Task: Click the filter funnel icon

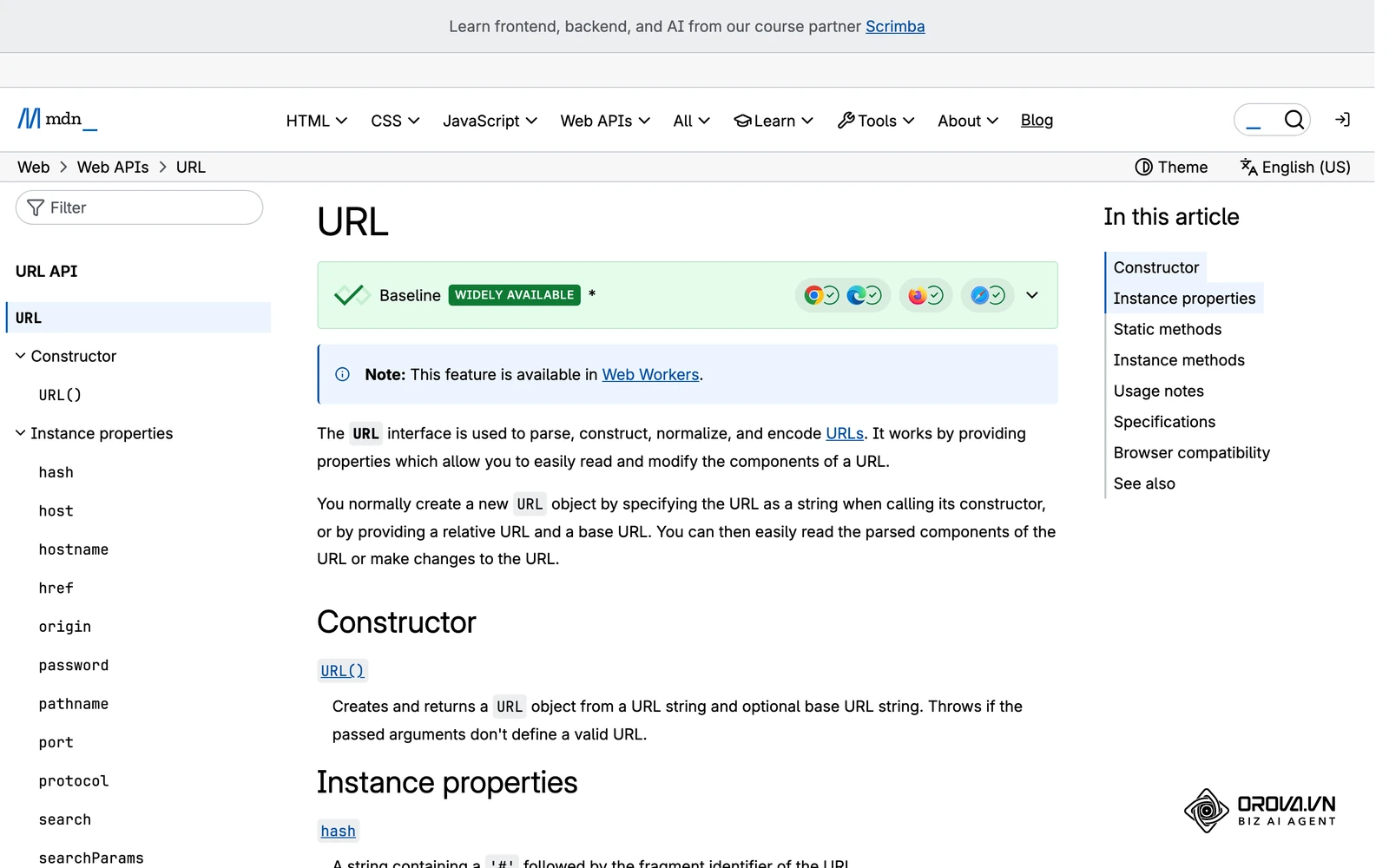Action: tap(36, 207)
